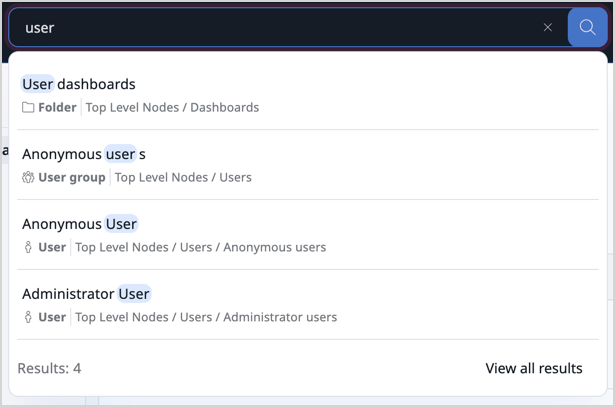615x407 pixels.
Task: Click the person icon under Administrator User
Action: (x=28, y=317)
